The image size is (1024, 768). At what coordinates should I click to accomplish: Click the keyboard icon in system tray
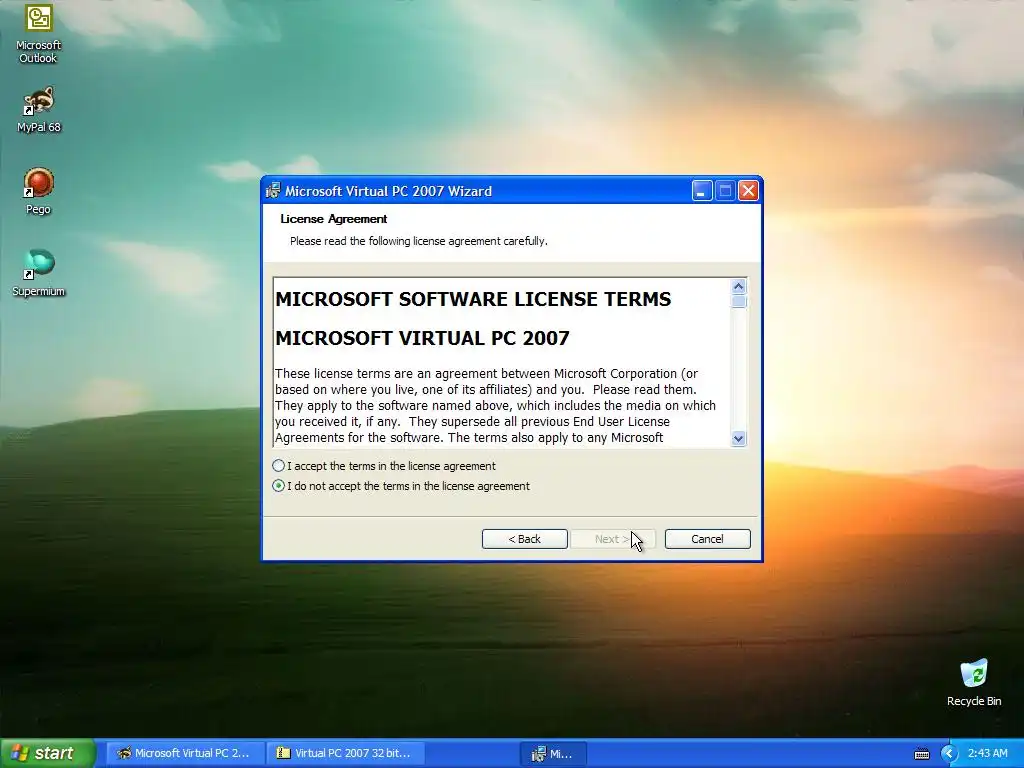pyautogui.click(x=921, y=754)
